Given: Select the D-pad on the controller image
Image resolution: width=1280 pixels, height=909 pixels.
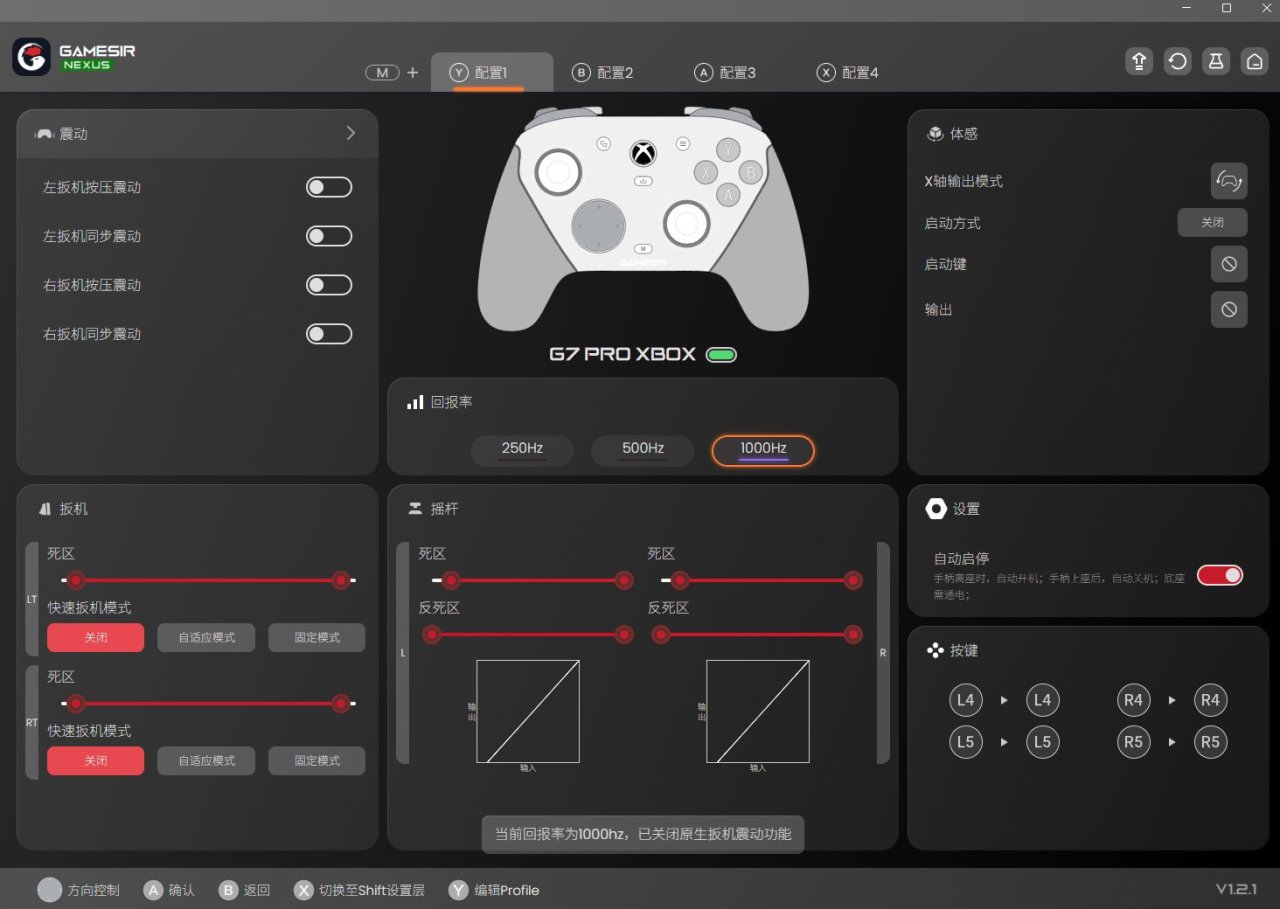Looking at the screenshot, I should click(598, 225).
